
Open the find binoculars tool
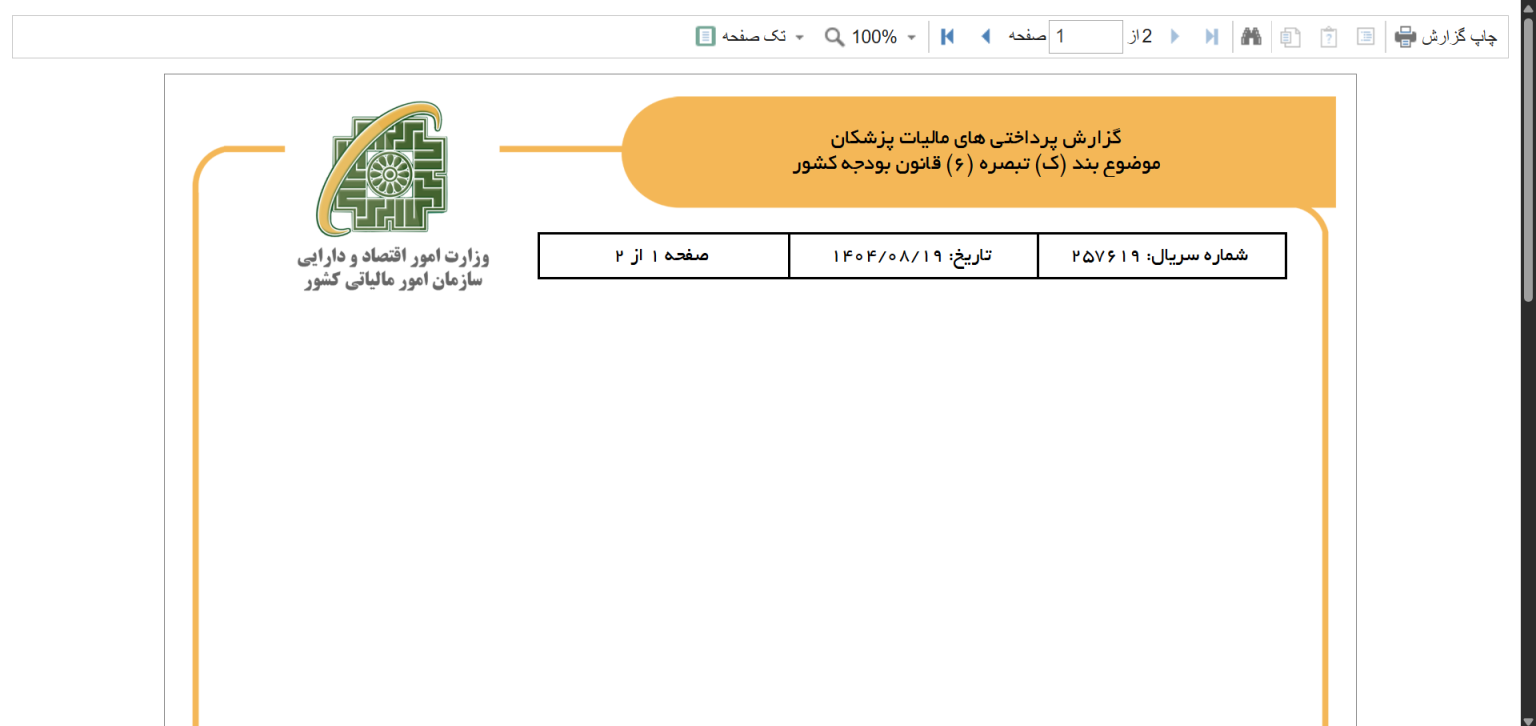tap(1251, 37)
